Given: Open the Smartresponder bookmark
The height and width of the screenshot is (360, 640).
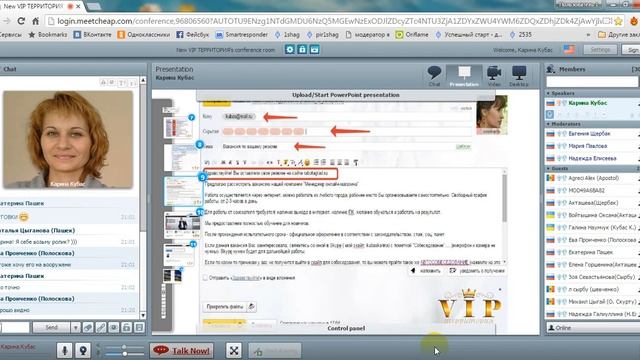Looking at the screenshot, I should [242, 35].
